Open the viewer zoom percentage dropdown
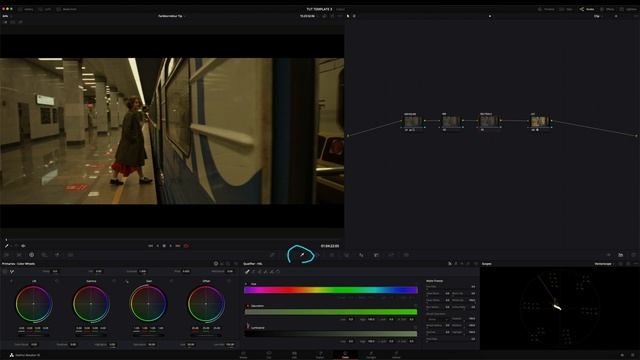Image resolution: width=640 pixels, height=360 pixels. click(x=6, y=16)
